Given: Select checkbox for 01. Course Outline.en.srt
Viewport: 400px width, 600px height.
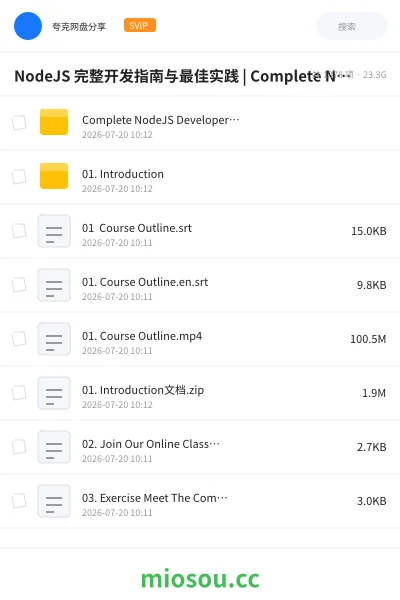Looking at the screenshot, I should [x=19, y=285].
